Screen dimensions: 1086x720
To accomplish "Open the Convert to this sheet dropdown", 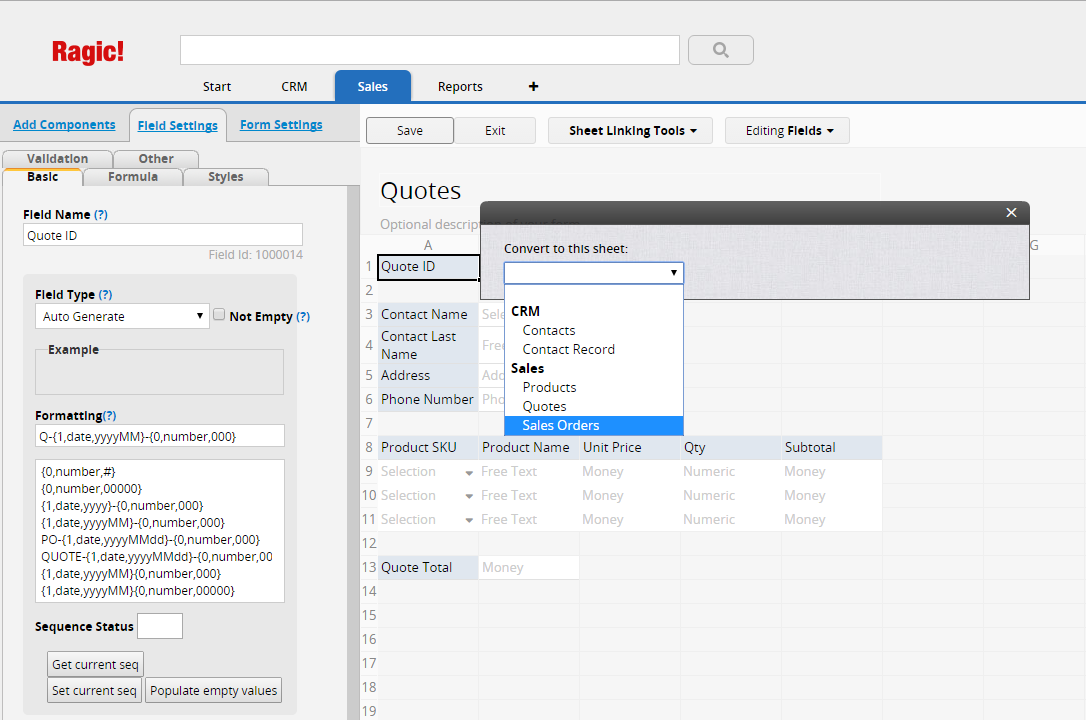I will [x=594, y=273].
